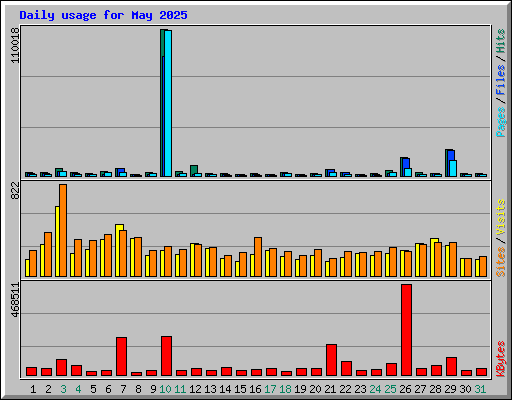Select day label 2 on the x-axis
Screen dimensions: 512x400
pyautogui.click(x=48, y=389)
